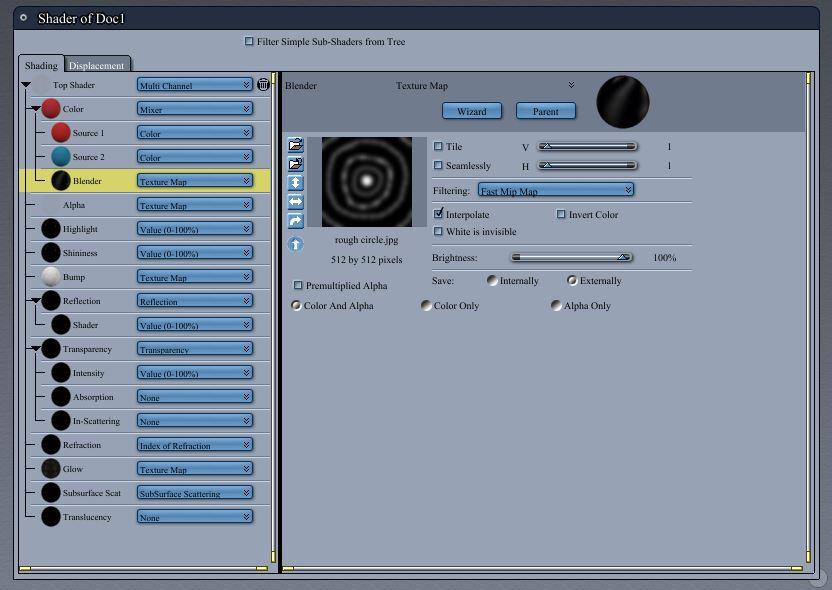Image resolution: width=832 pixels, height=590 pixels.
Task: Click the chevron beside the Texture Map header
Action: 571,85
